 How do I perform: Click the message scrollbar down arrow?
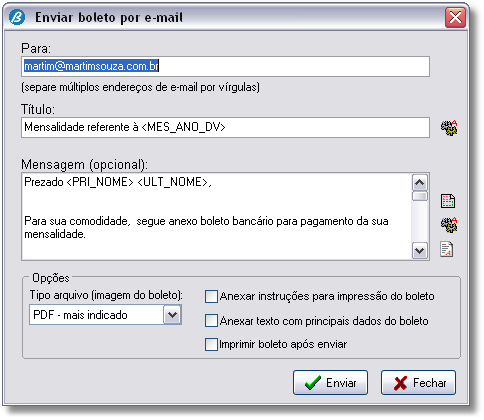(420, 251)
